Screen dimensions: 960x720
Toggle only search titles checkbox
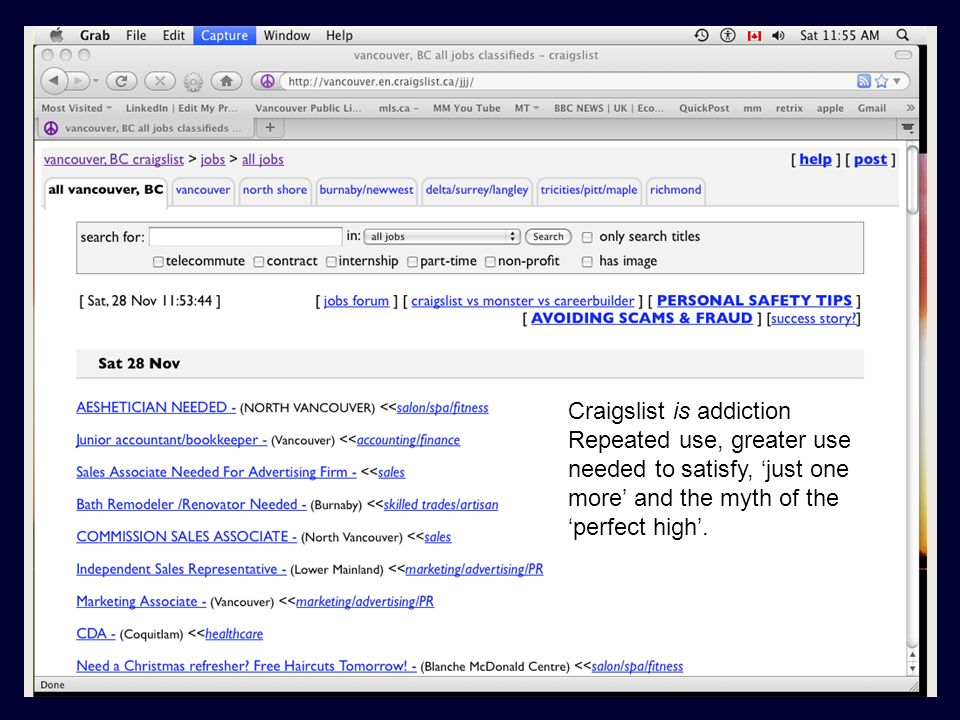click(587, 237)
